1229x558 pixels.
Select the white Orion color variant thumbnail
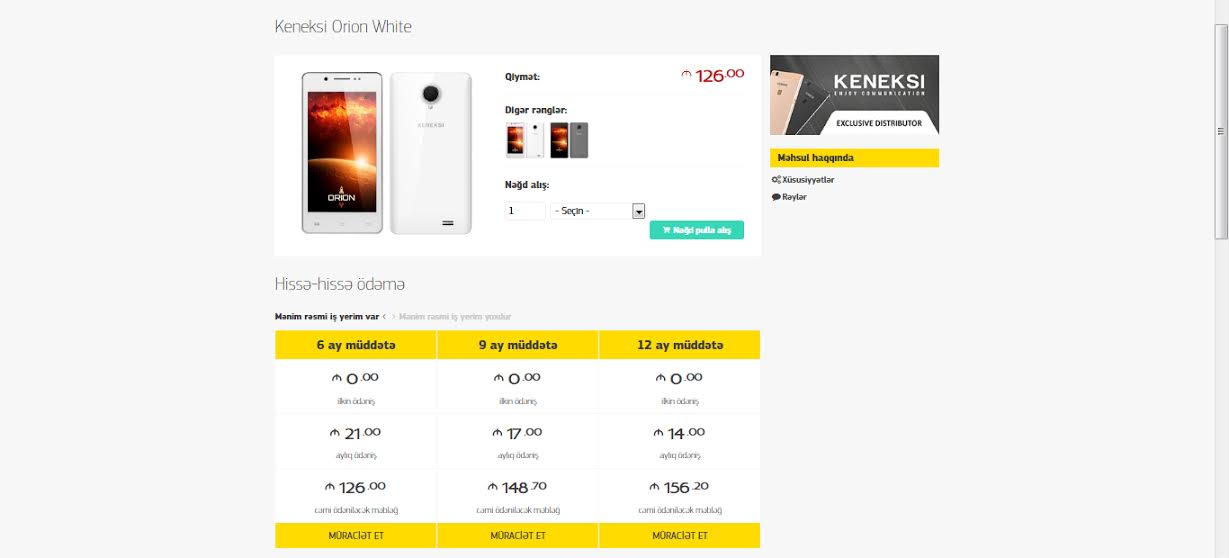[x=525, y=140]
